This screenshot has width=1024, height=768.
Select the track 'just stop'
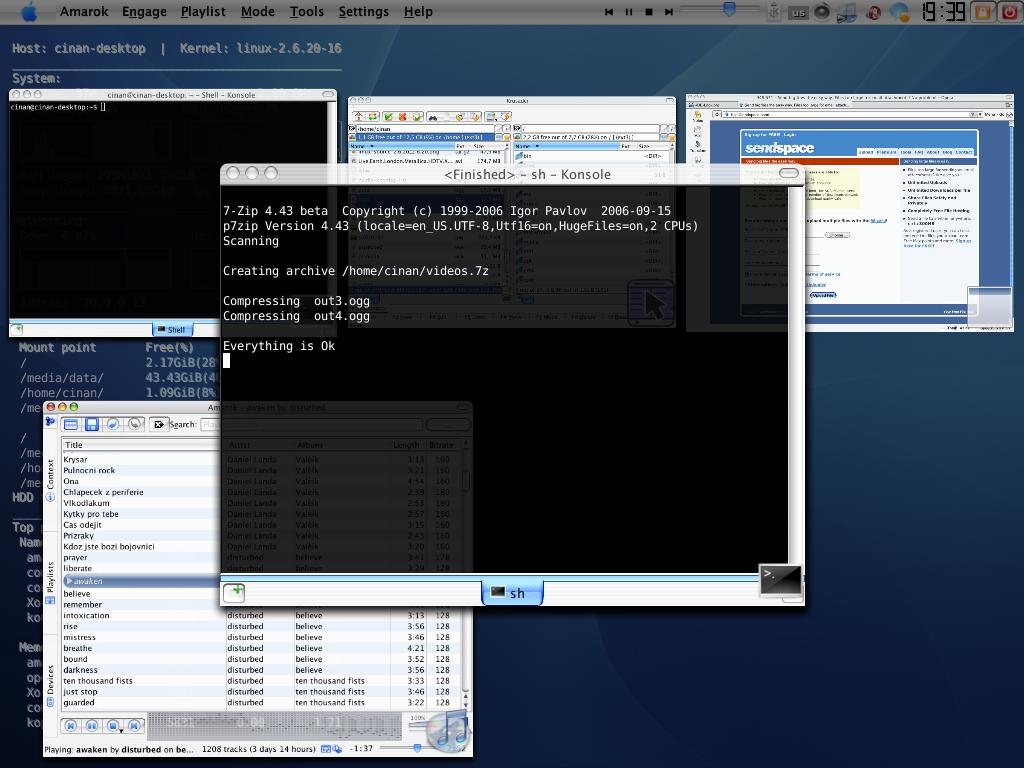tap(80, 691)
